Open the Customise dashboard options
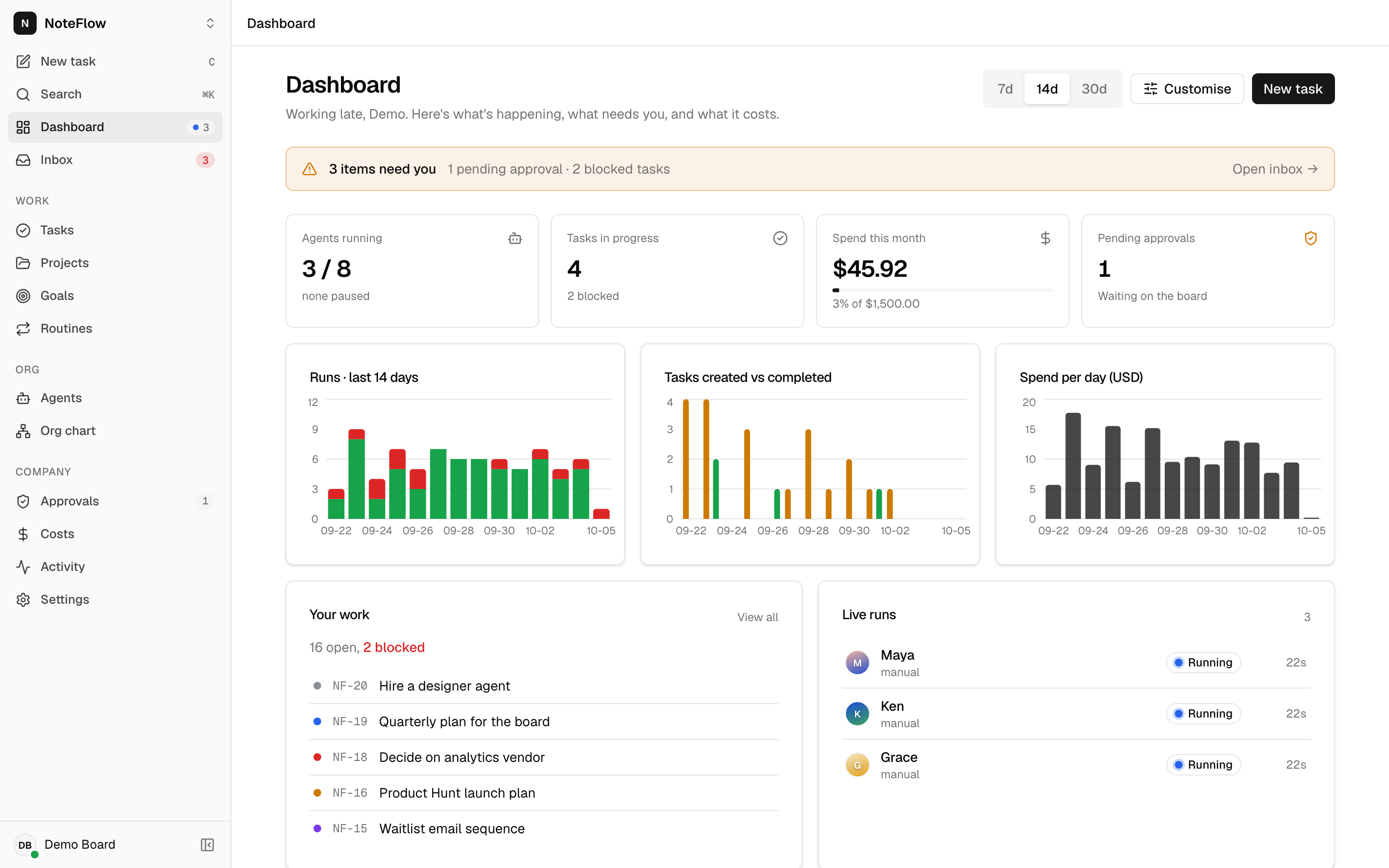The height and width of the screenshot is (868, 1389). (1187, 89)
